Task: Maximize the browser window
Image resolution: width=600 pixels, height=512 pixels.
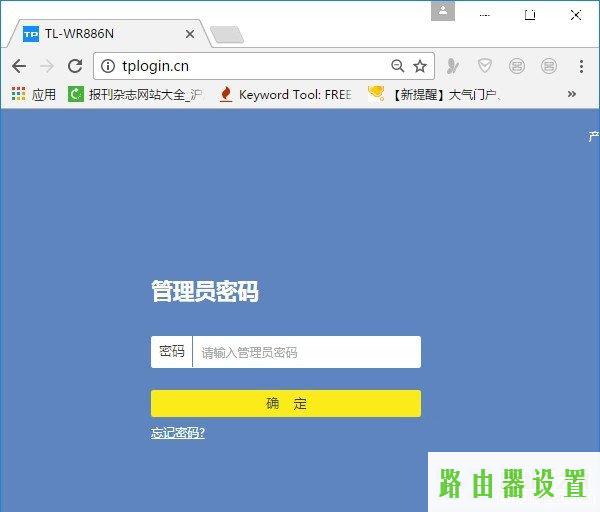Action: click(530, 15)
